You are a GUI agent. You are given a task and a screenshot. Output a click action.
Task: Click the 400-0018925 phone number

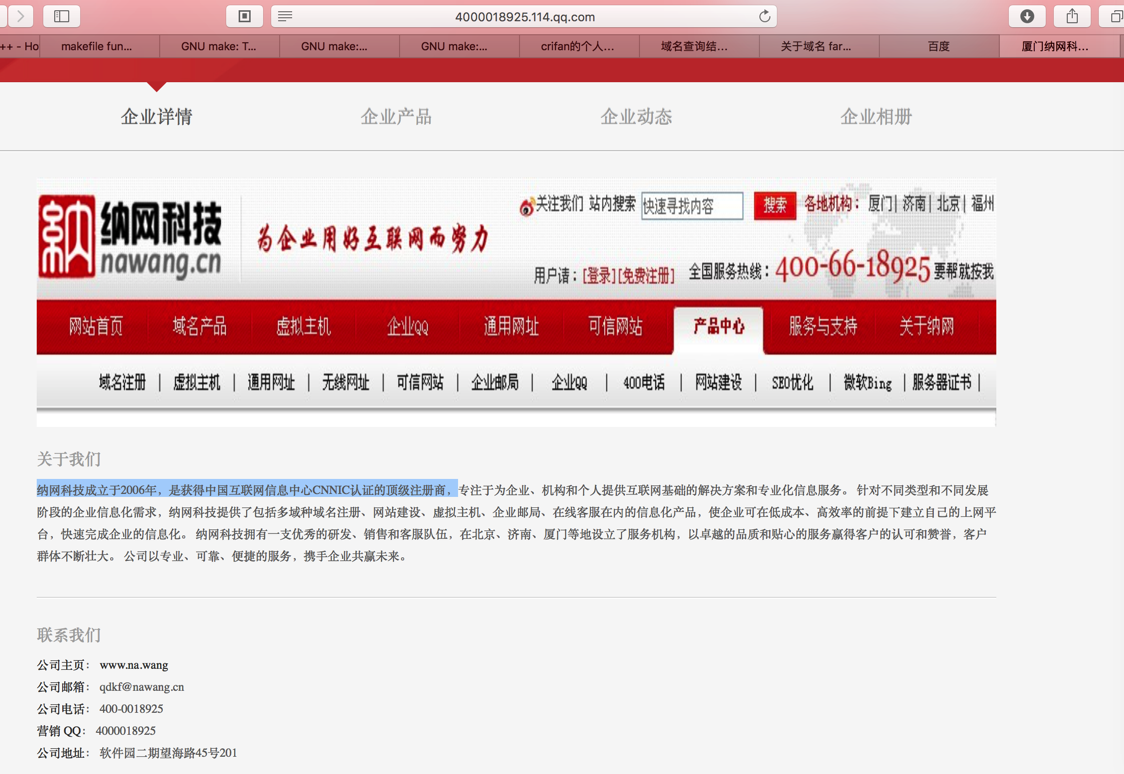tap(131, 709)
